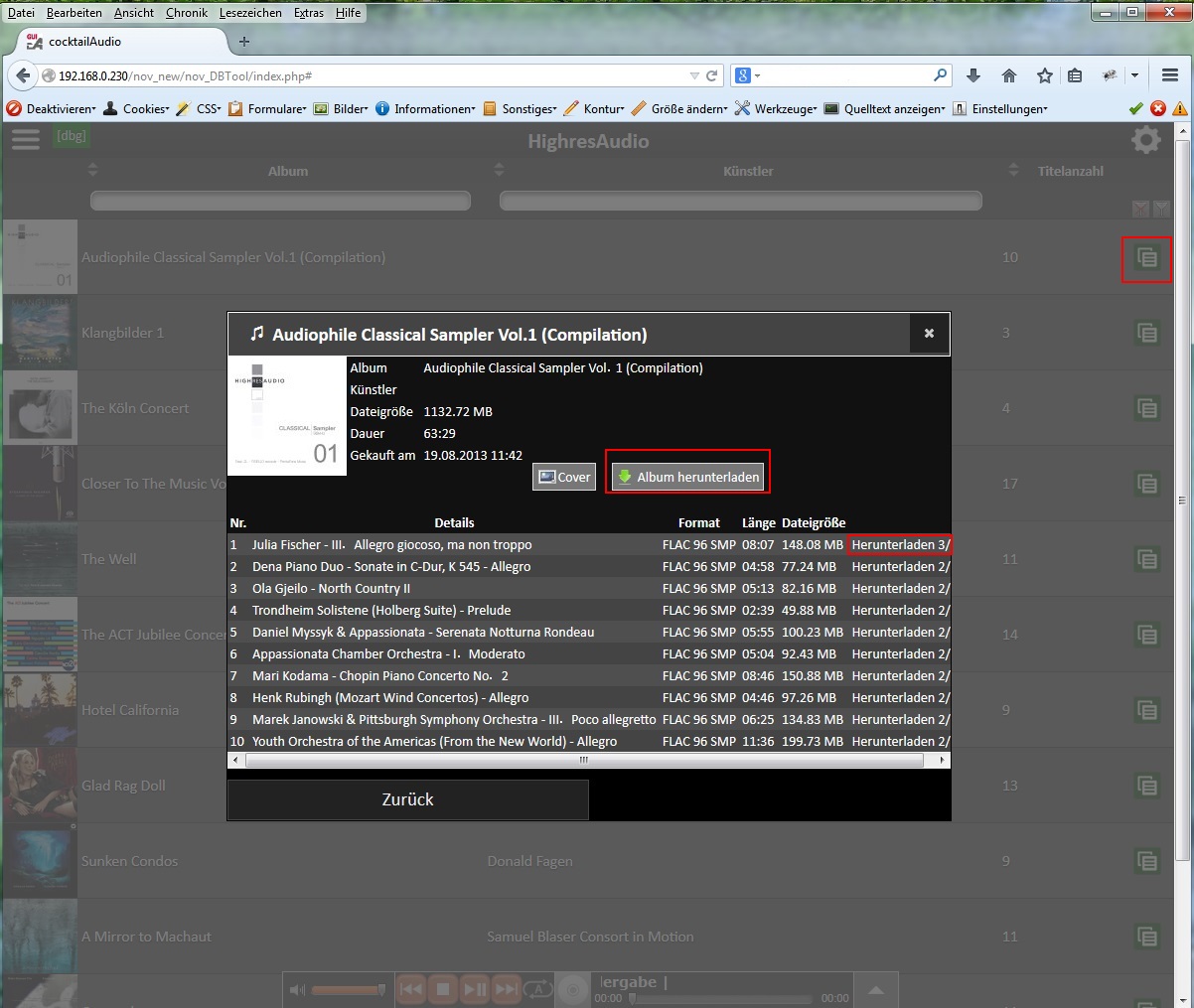This screenshot has width=1194, height=1008.
Task: Click the download-list icon for Sunken Condos row
Action: tap(1147, 861)
